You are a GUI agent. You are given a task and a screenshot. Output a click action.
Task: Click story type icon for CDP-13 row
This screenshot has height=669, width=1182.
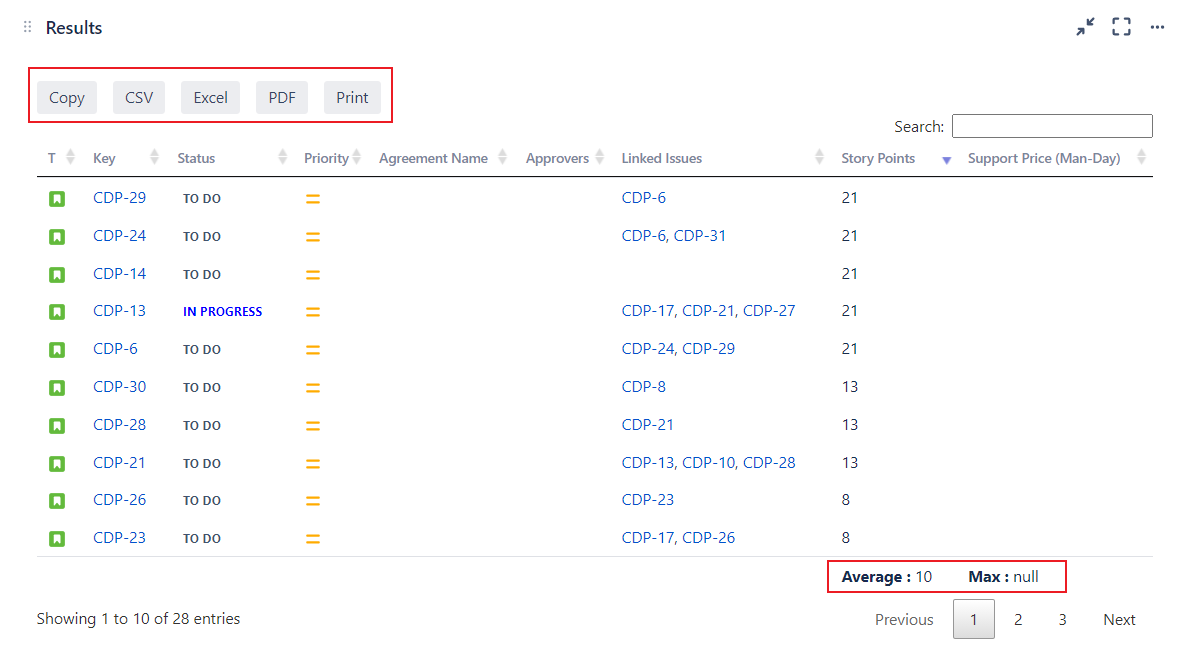[57, 311]
